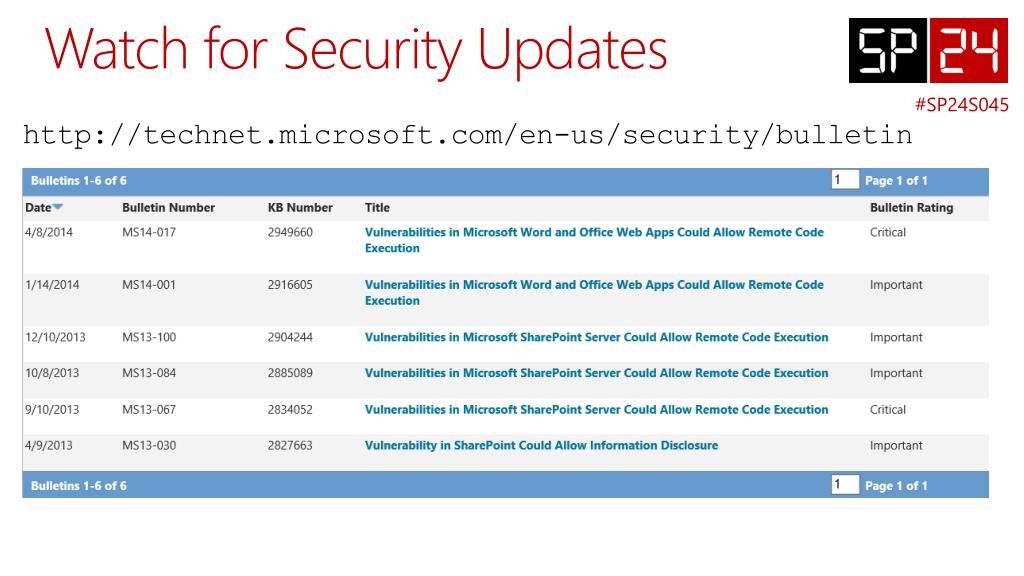Select the MS13-030 bulletin number cell

149,445
